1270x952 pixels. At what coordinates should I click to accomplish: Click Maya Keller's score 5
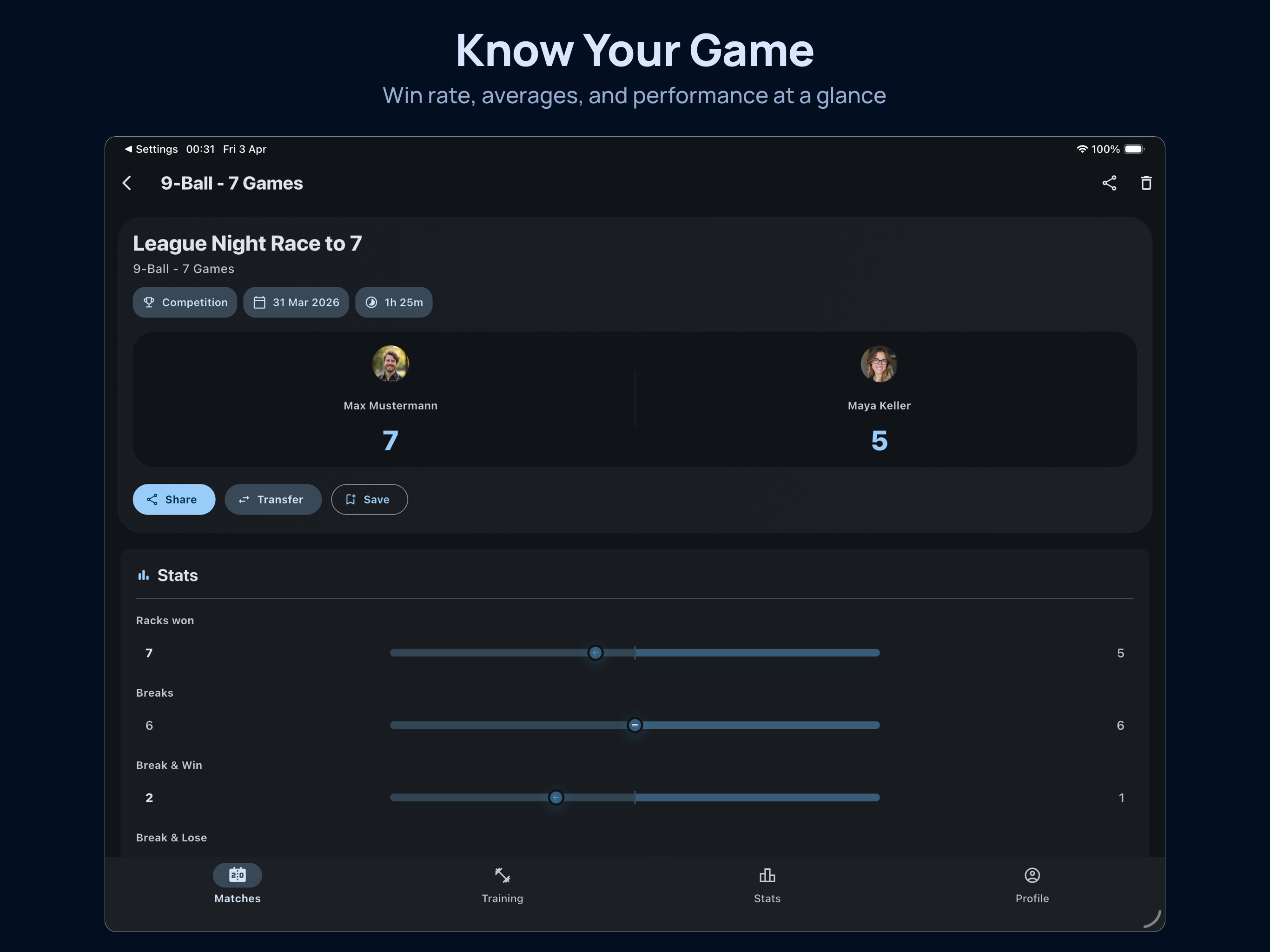(x=879, y=441)
